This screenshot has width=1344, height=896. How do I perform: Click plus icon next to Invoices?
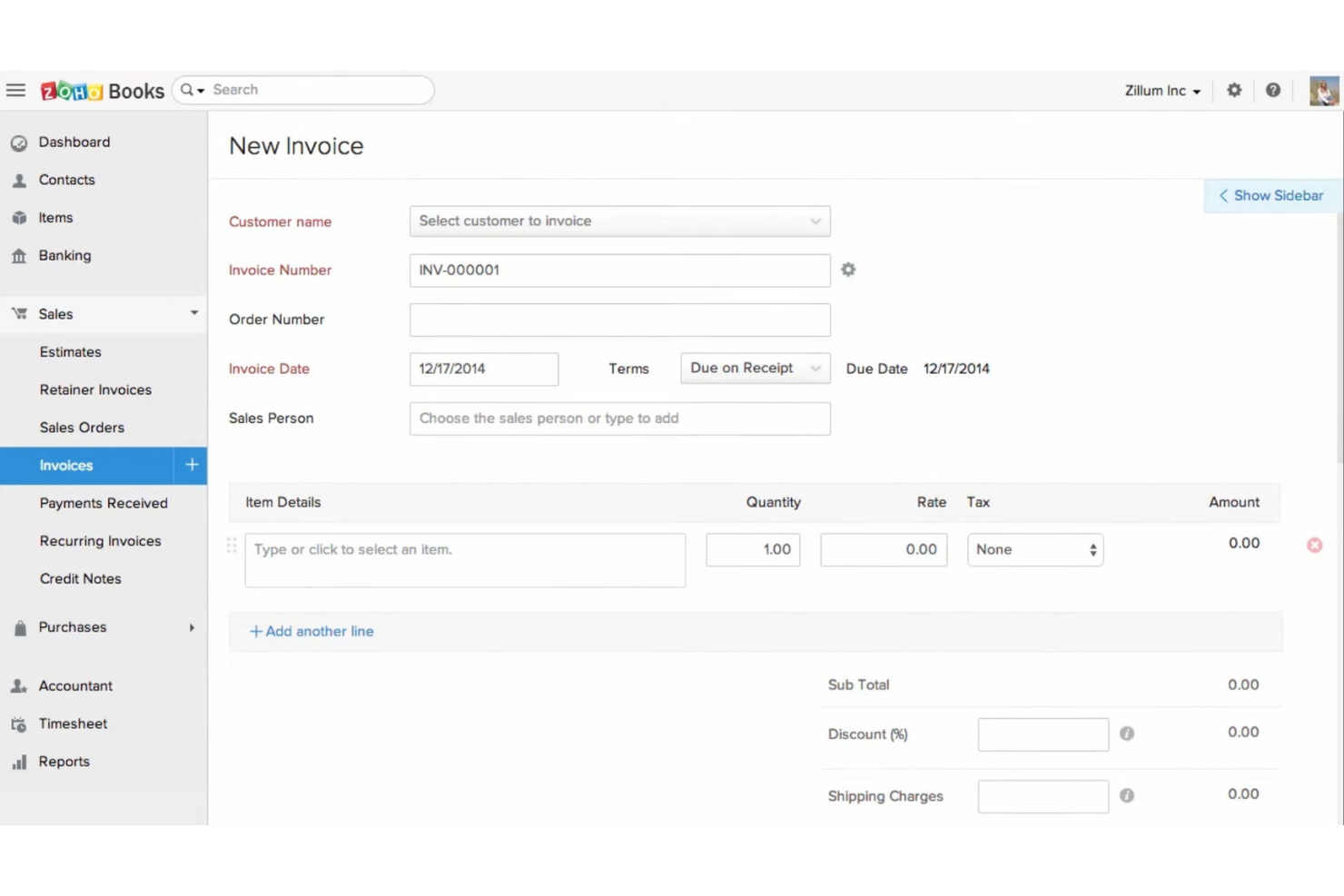[192, 465]
